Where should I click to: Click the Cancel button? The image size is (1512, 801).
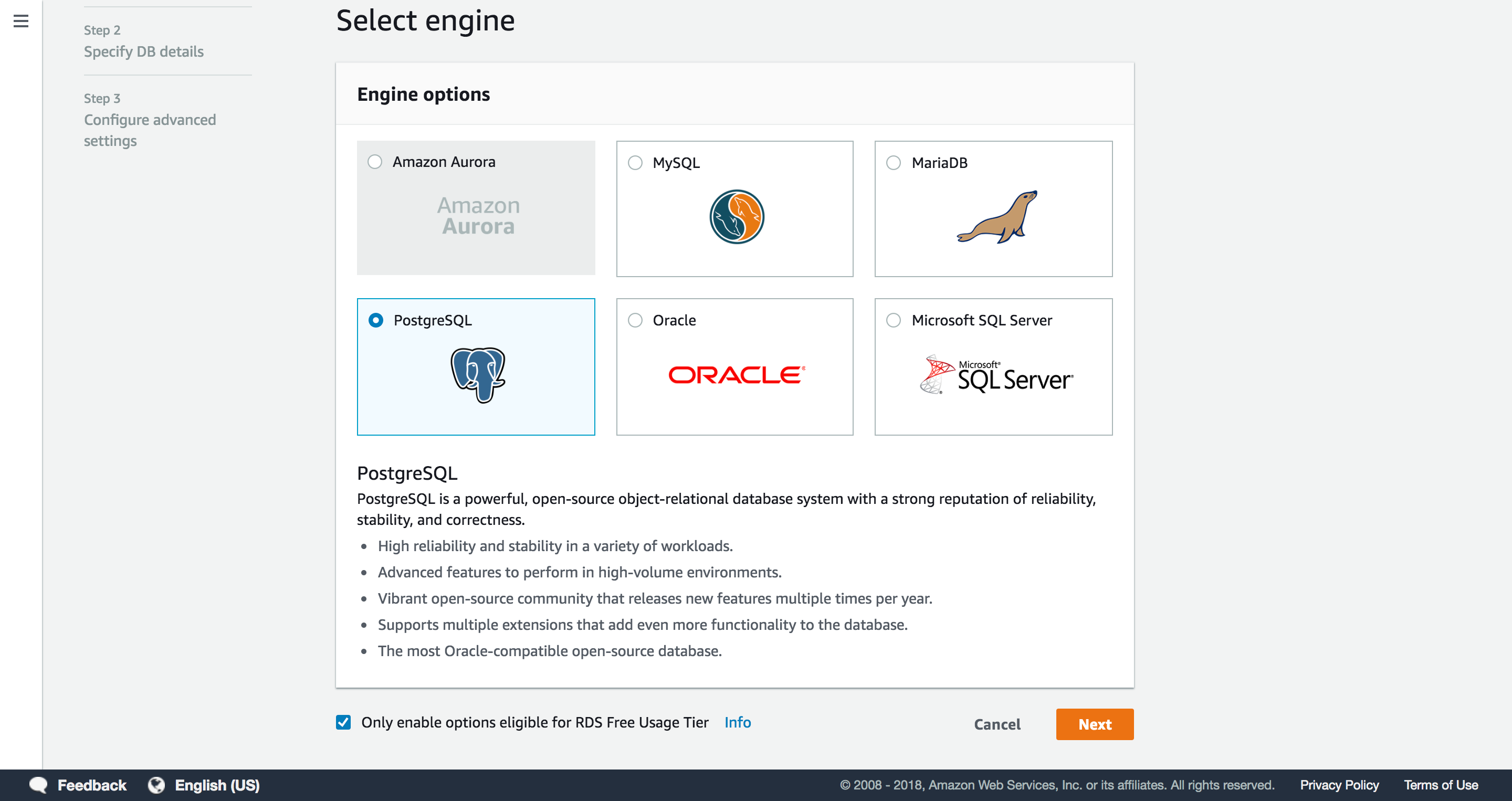pos(996,724)
